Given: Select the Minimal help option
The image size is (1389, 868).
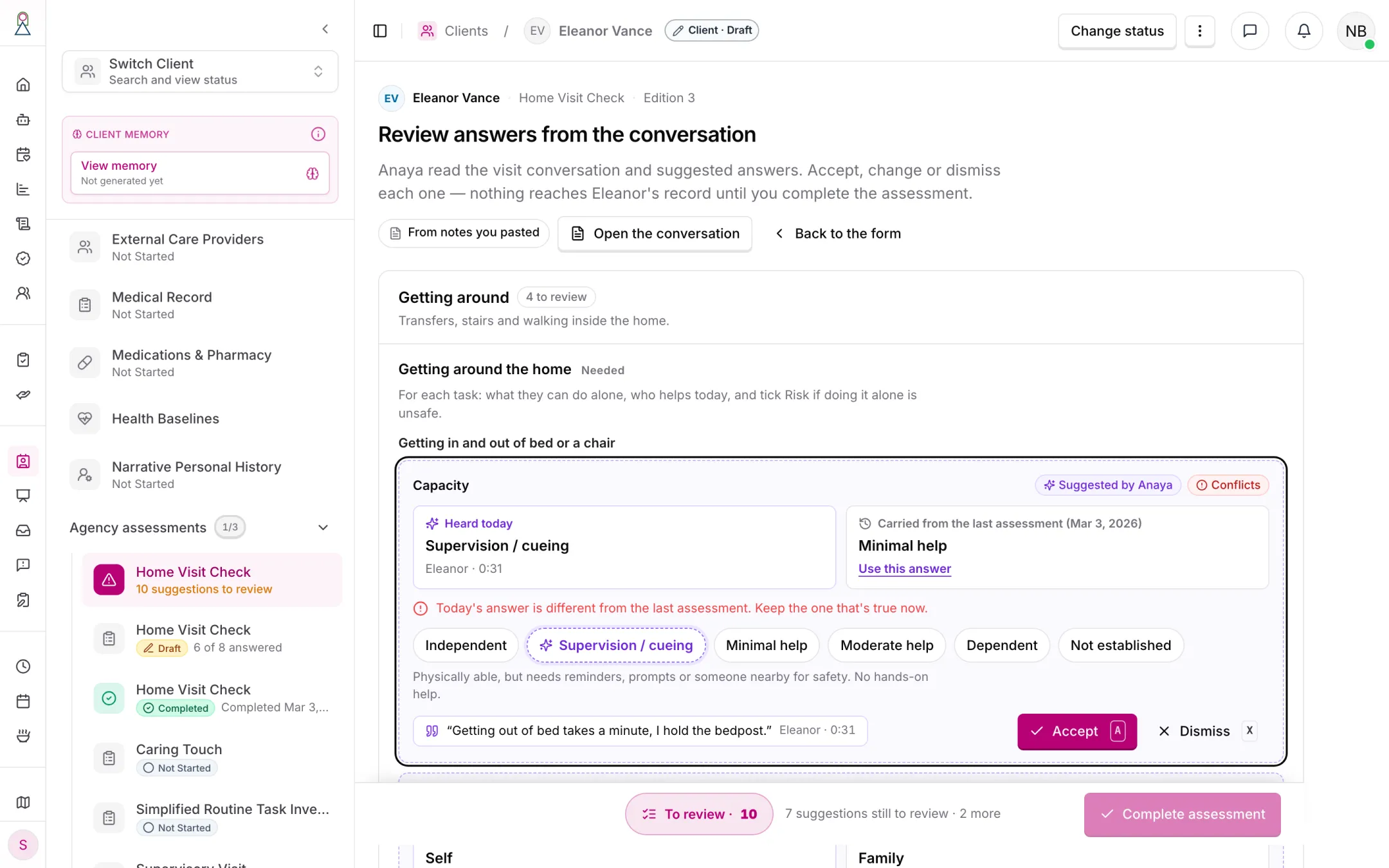Looking at the screenshot, I should (x=767, y=645).
